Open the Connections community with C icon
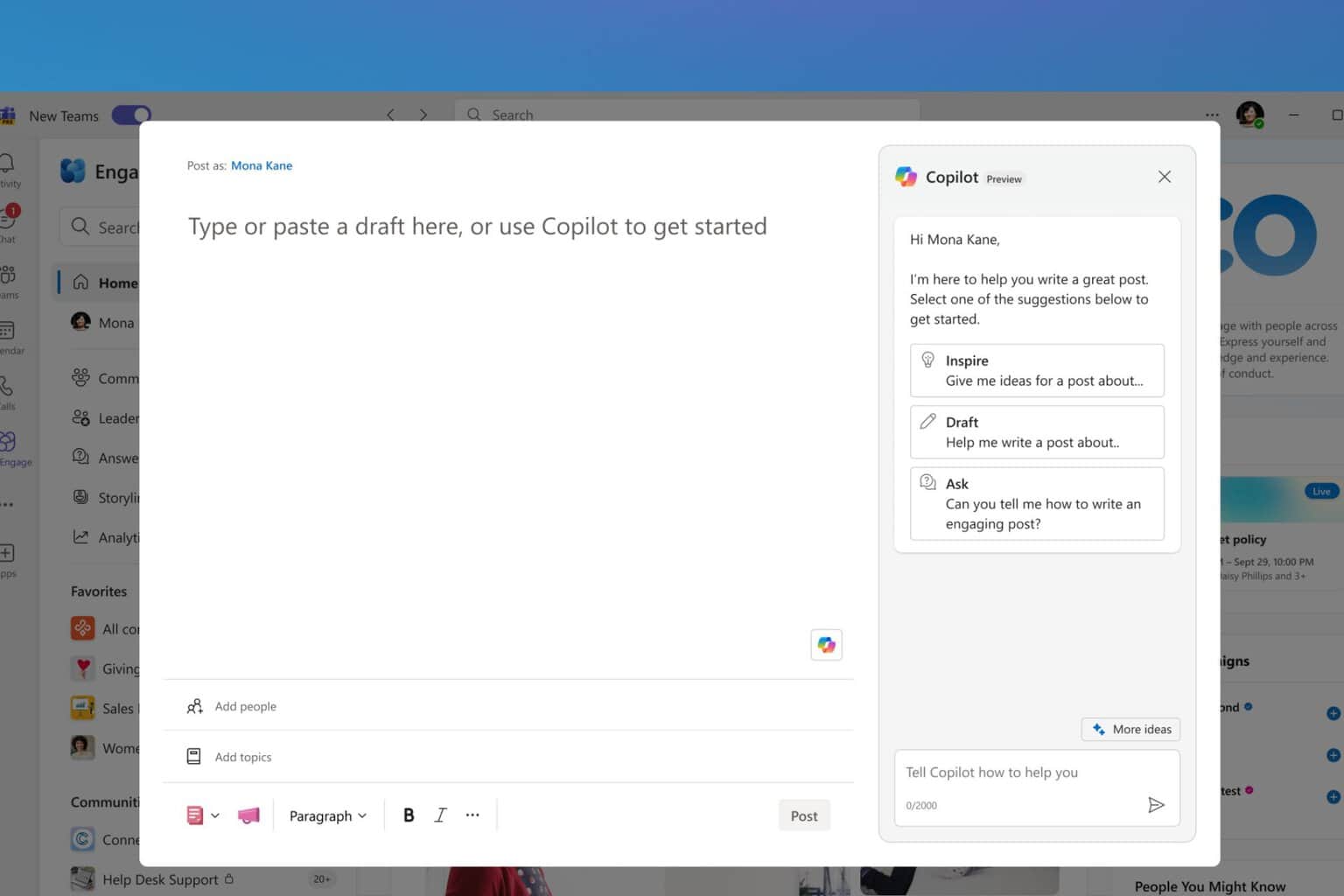 coord(105,840)
